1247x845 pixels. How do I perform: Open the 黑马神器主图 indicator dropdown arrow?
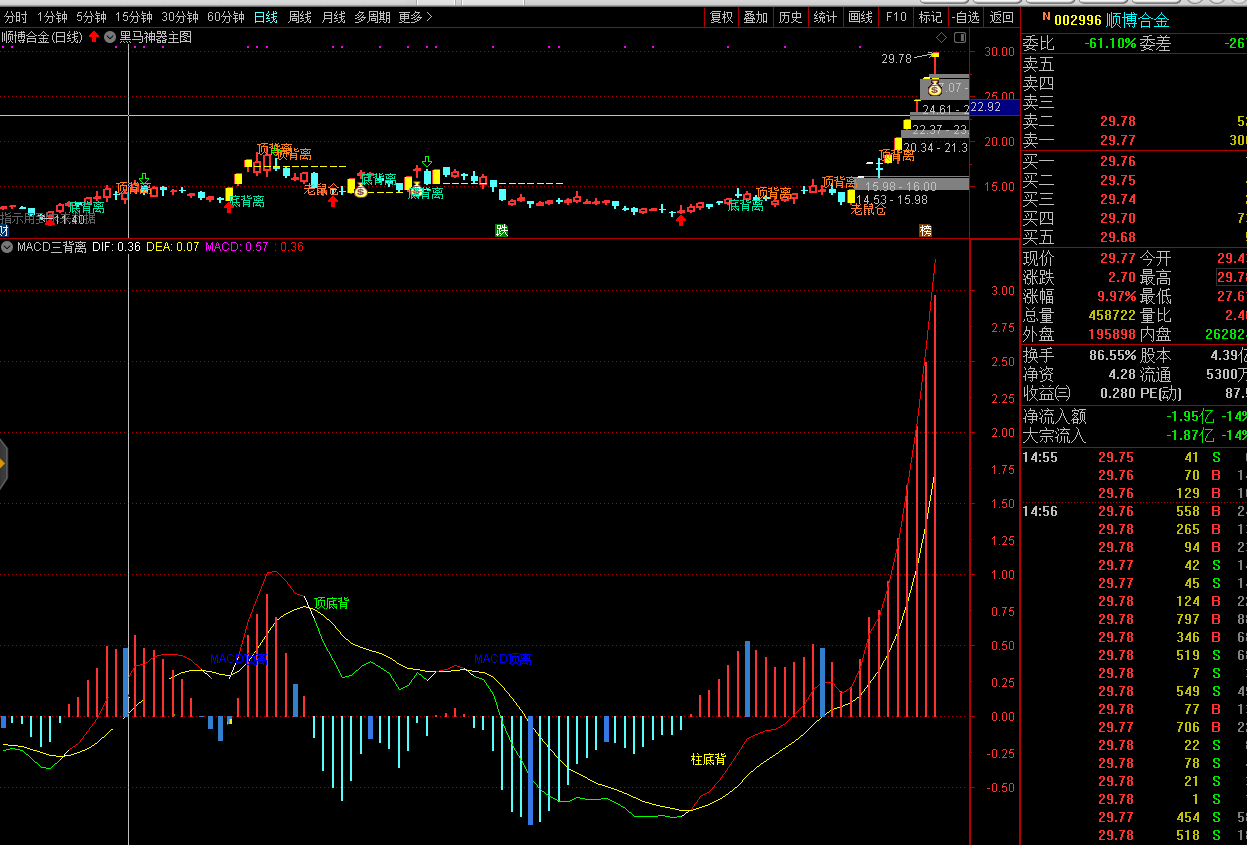tap(110, 37)
